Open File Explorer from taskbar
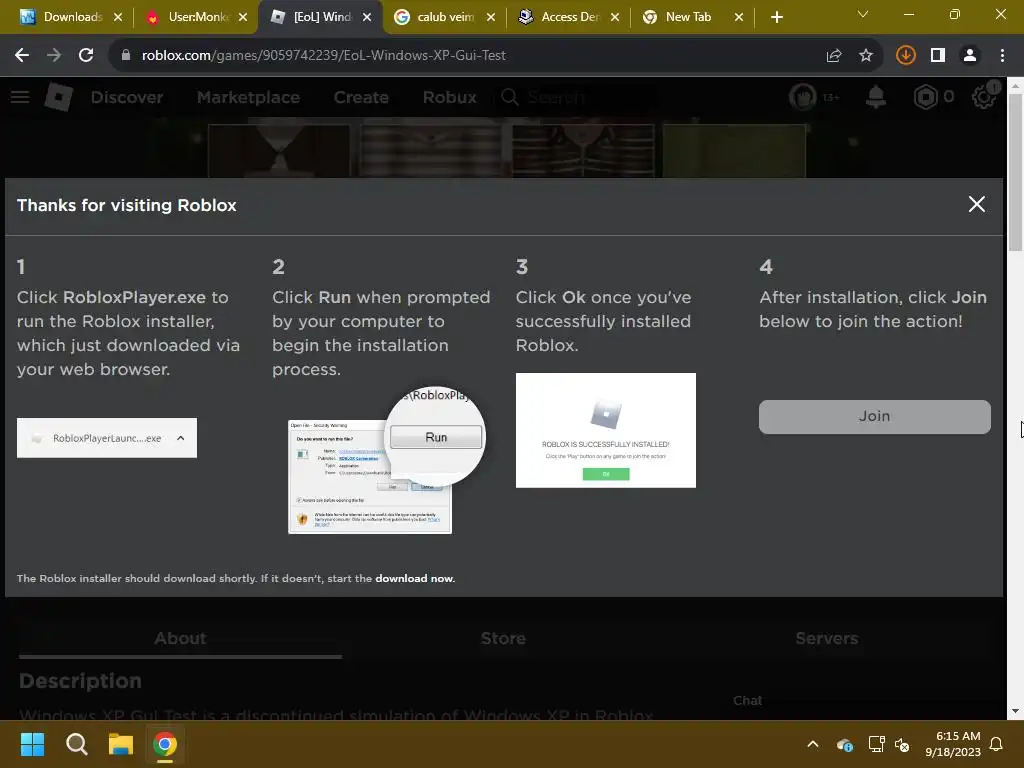This screenshot has height=768, width=1024. click(121, 744)
